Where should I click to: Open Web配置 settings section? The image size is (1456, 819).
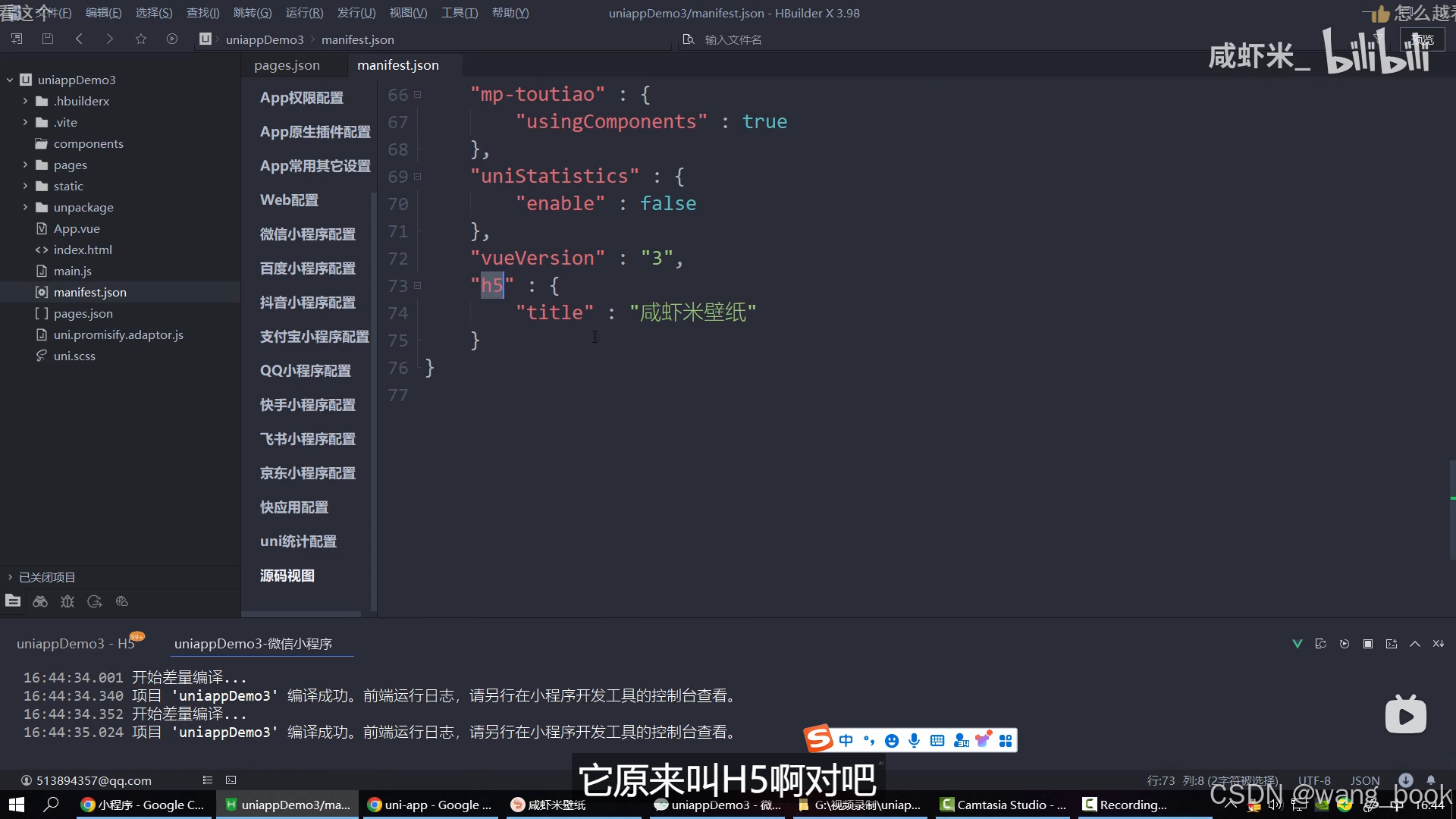coord(289,200)
